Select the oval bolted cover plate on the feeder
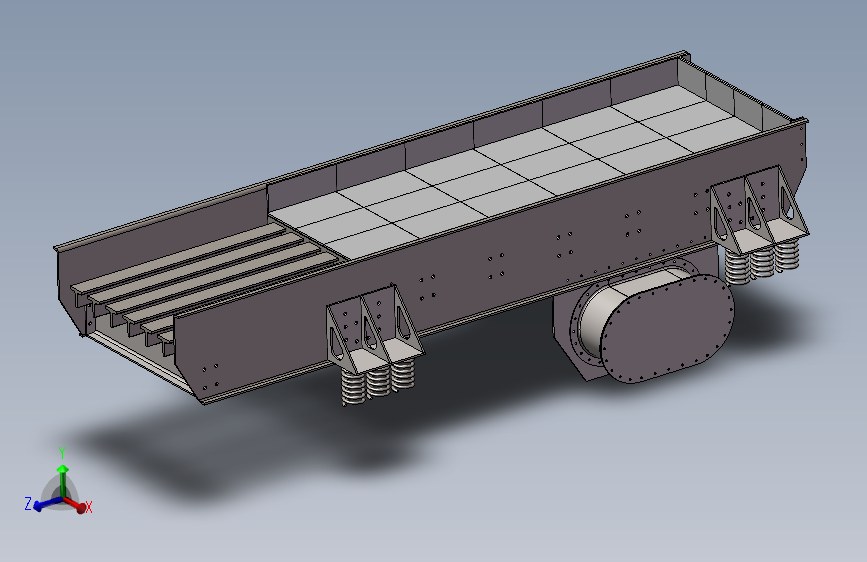 (x=667, y=327)
